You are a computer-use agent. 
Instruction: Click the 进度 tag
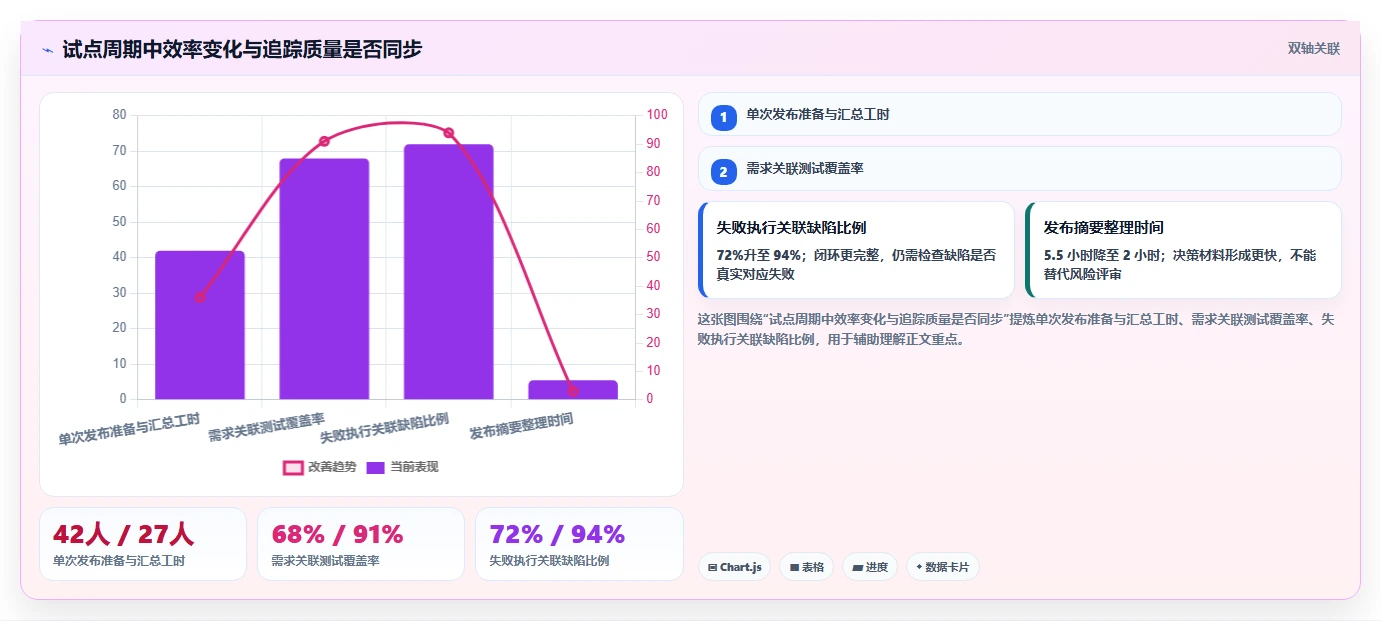pos(870,567)
